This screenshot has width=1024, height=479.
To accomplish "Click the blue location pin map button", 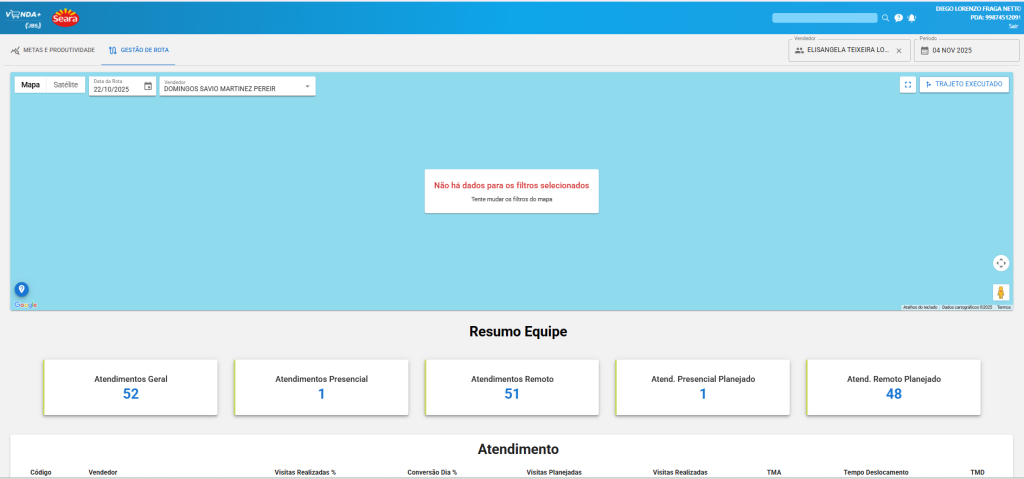I will coord(22,289).
